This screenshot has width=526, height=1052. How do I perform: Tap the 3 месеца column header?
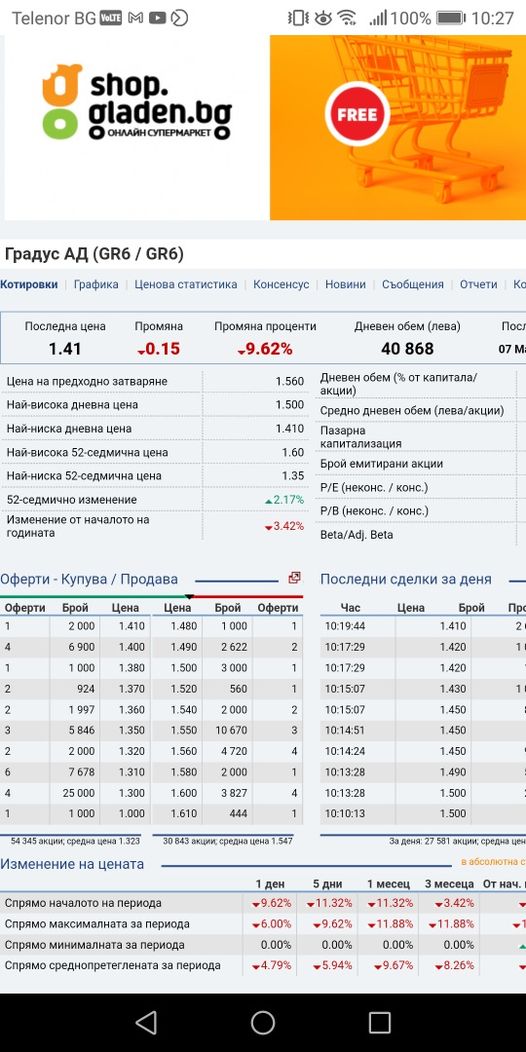[x=449, y=884]
